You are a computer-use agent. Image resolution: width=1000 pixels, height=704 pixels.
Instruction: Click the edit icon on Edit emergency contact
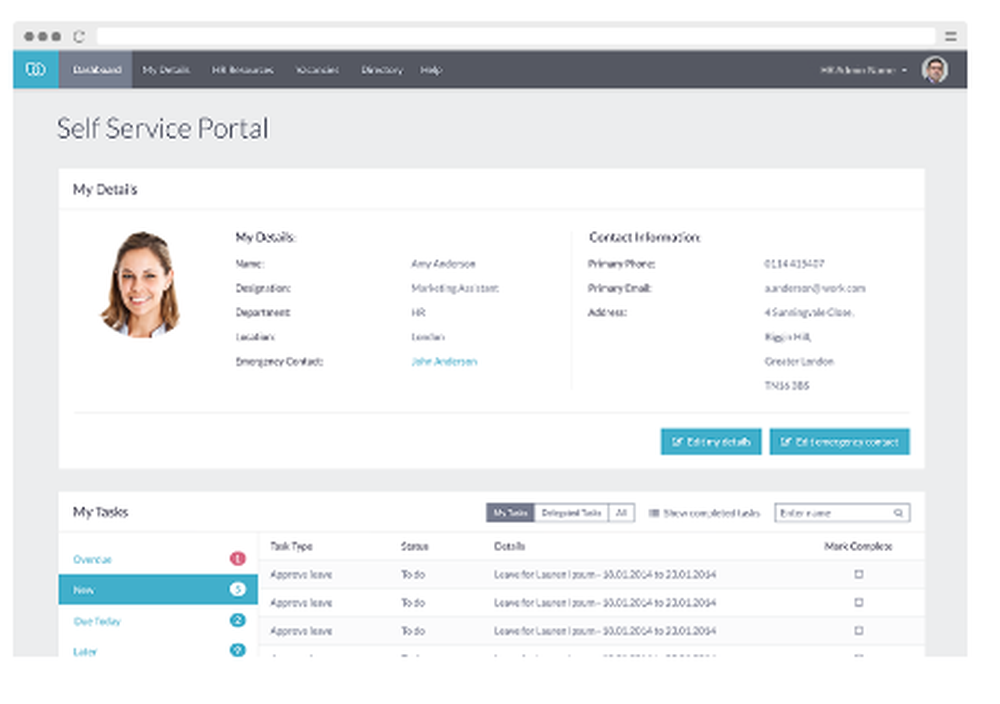click(x=786, y=441)
